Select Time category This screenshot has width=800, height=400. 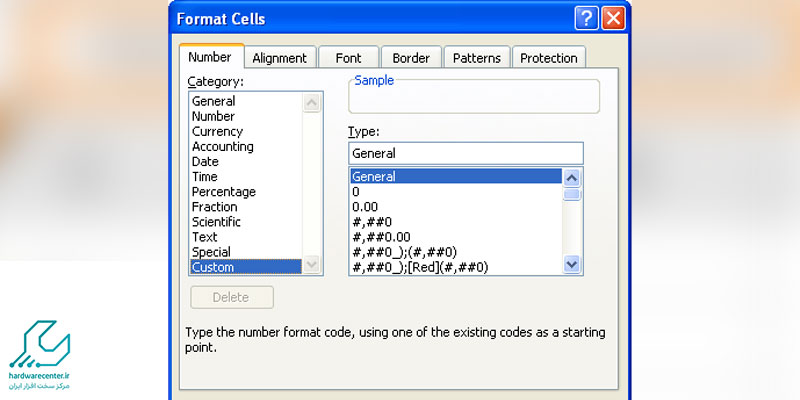click(246, 177)
